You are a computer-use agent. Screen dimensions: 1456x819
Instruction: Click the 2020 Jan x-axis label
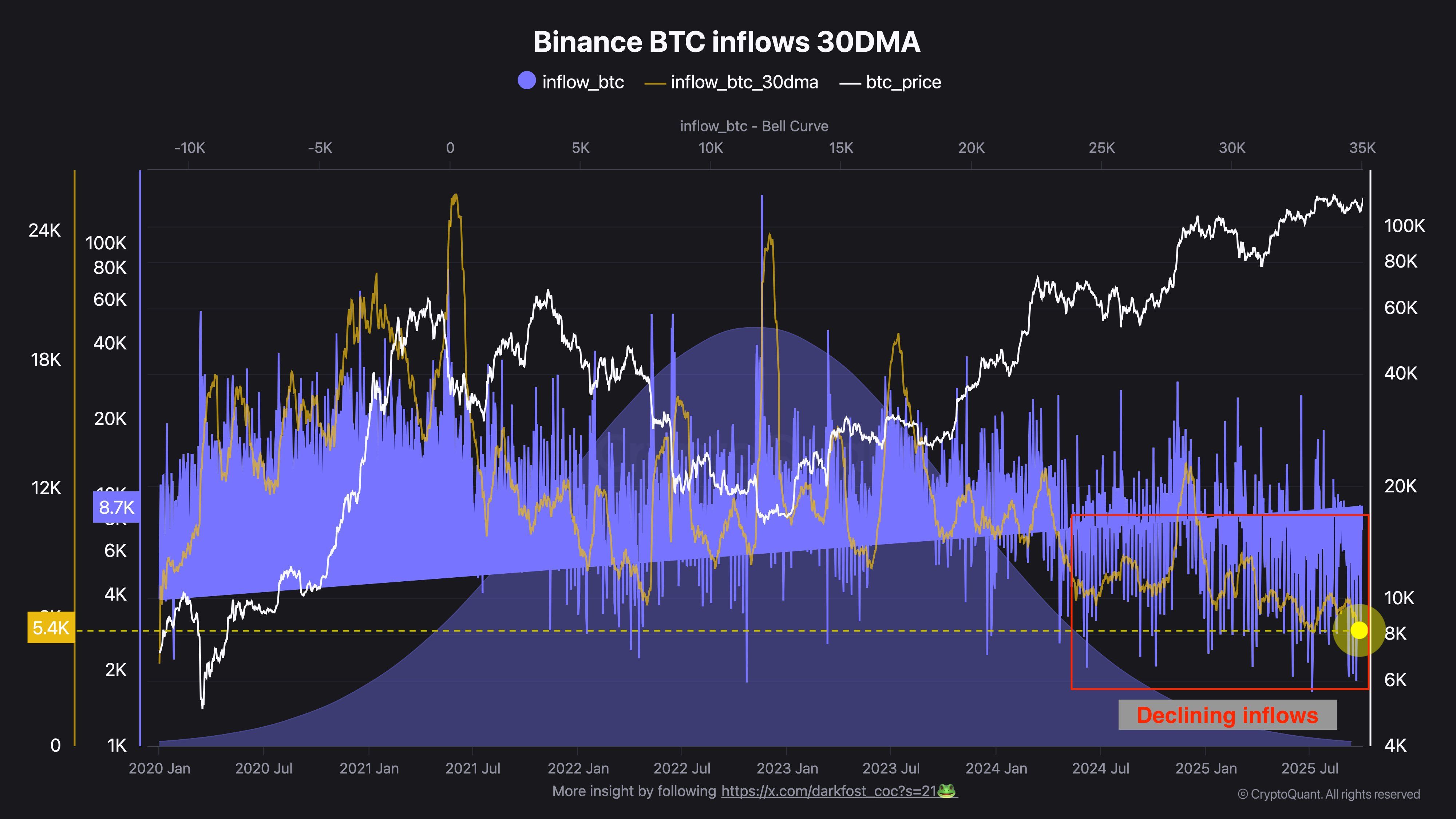pyautogui.click(x=159, y=769)
